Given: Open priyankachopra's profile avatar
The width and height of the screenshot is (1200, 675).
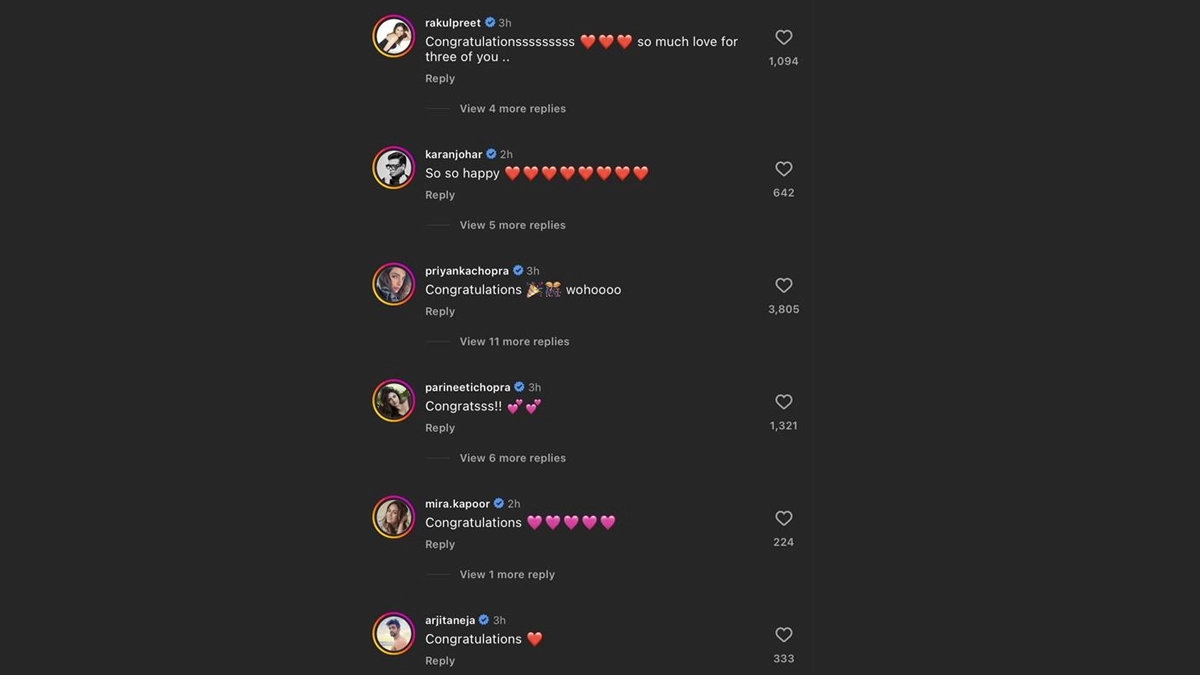Looking at the screenshot, I should [394, 285].
